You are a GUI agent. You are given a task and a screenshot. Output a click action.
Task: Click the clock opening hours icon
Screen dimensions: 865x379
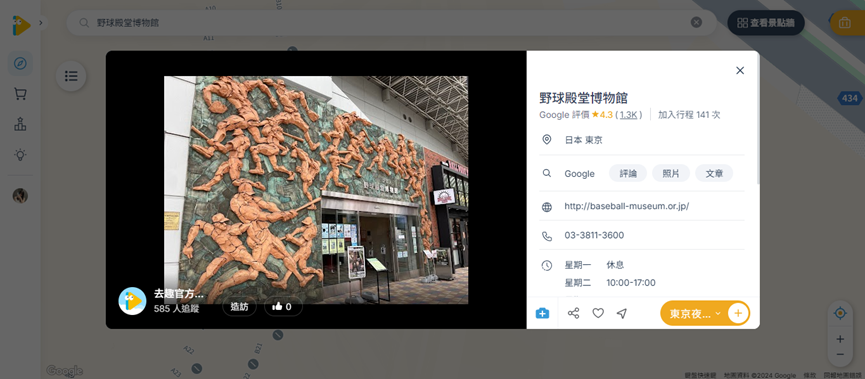(547, 265)
